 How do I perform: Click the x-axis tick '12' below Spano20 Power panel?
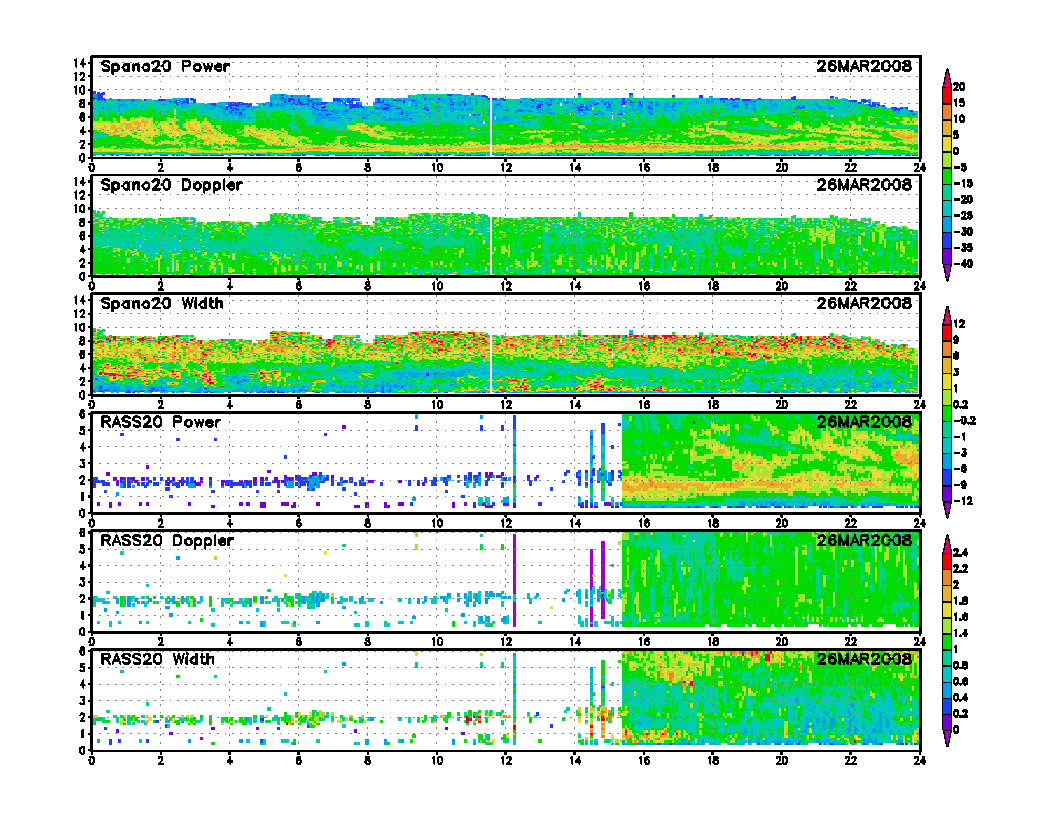[506, 167]
